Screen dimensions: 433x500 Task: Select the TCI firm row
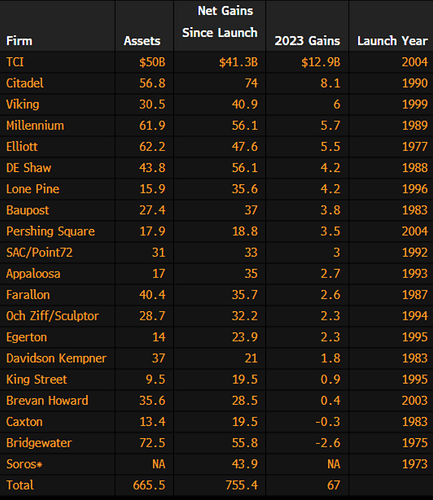[216, 62]
